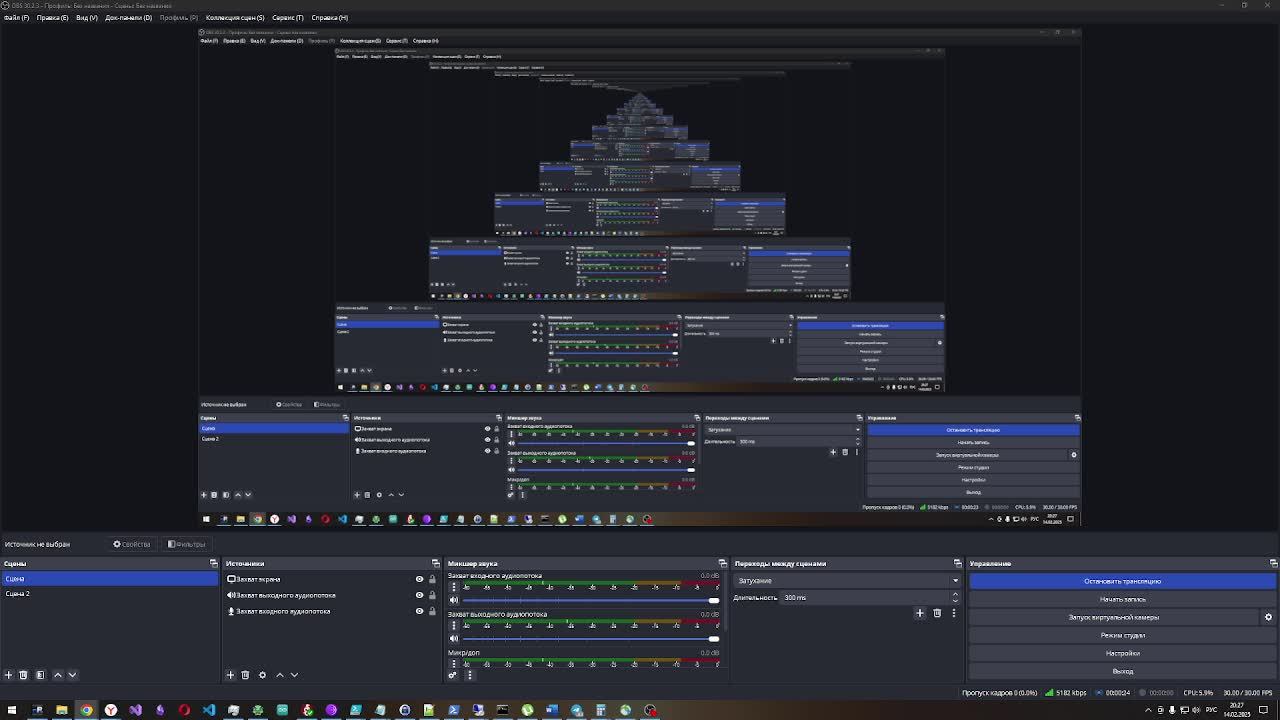Move scene down with the arrow

coord(72,675)
